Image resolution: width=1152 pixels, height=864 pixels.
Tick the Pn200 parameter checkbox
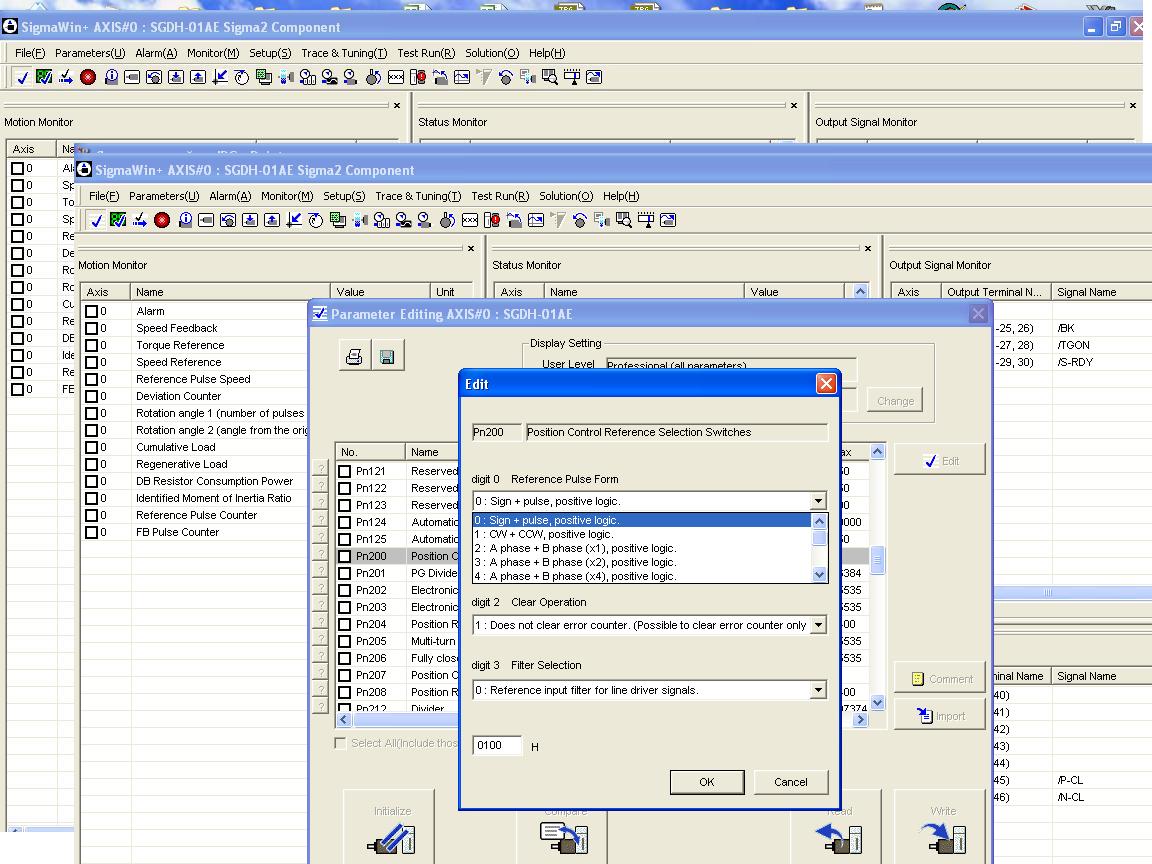[345, 556]
